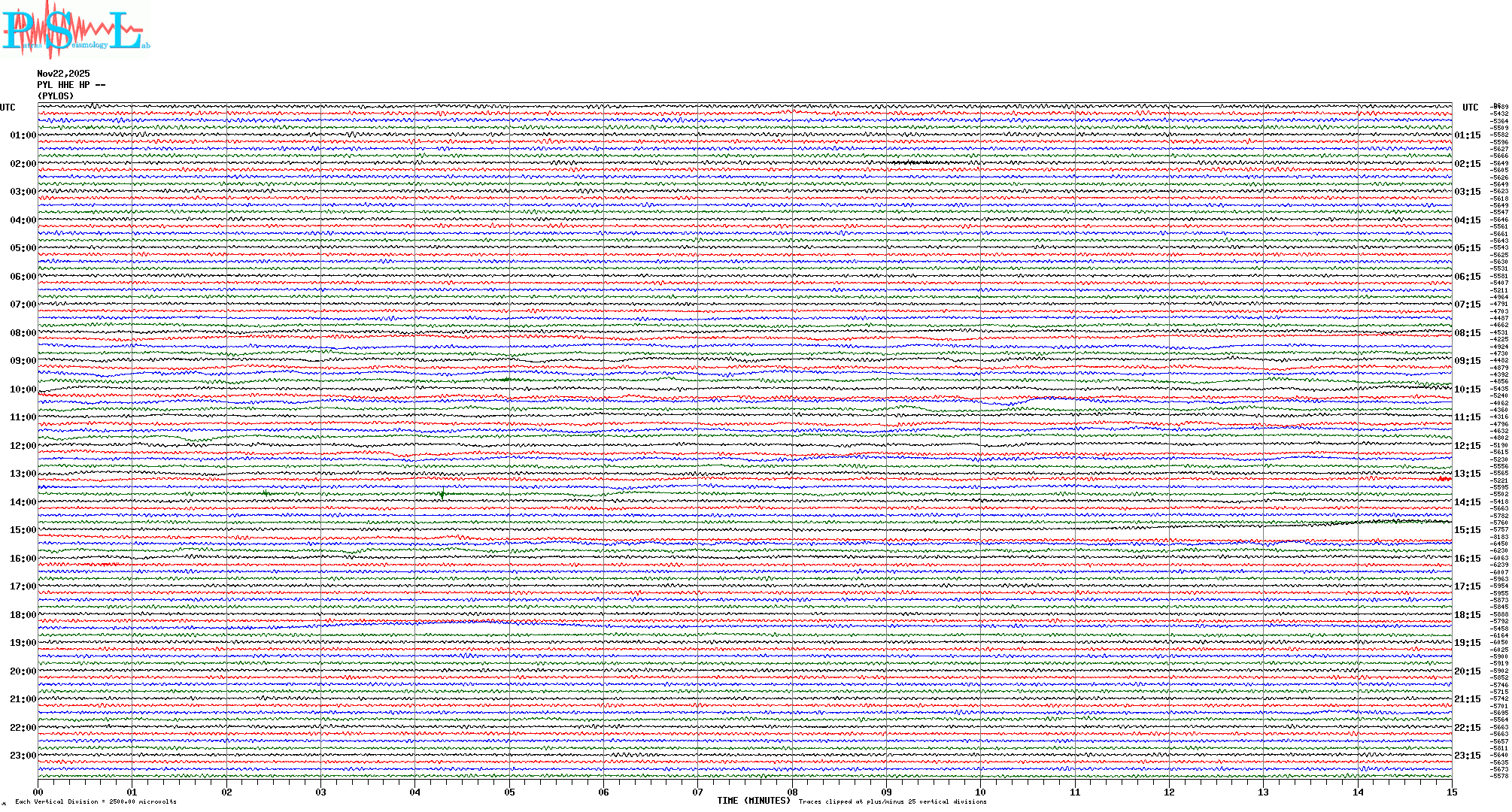Select the 23:00 hour label on left
Image resolution: width=1512 pixels, height=812 pixels.
coord(23,756)
